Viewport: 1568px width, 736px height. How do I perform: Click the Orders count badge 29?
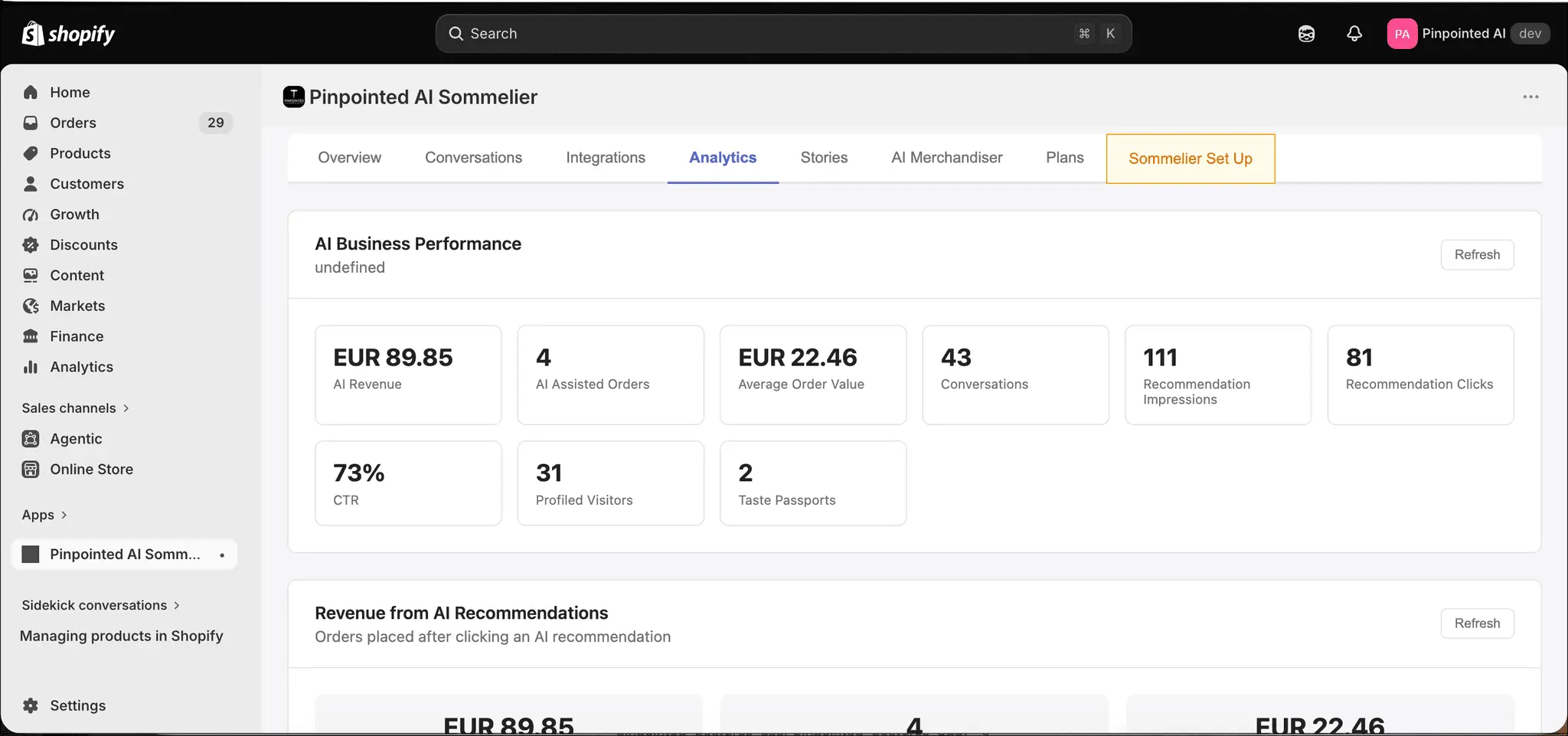point(216,123)
